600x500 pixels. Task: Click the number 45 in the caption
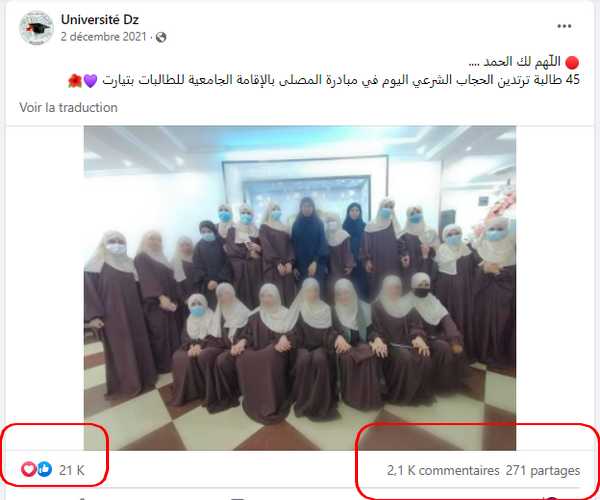pyautogui.click(x=572, y=80)
